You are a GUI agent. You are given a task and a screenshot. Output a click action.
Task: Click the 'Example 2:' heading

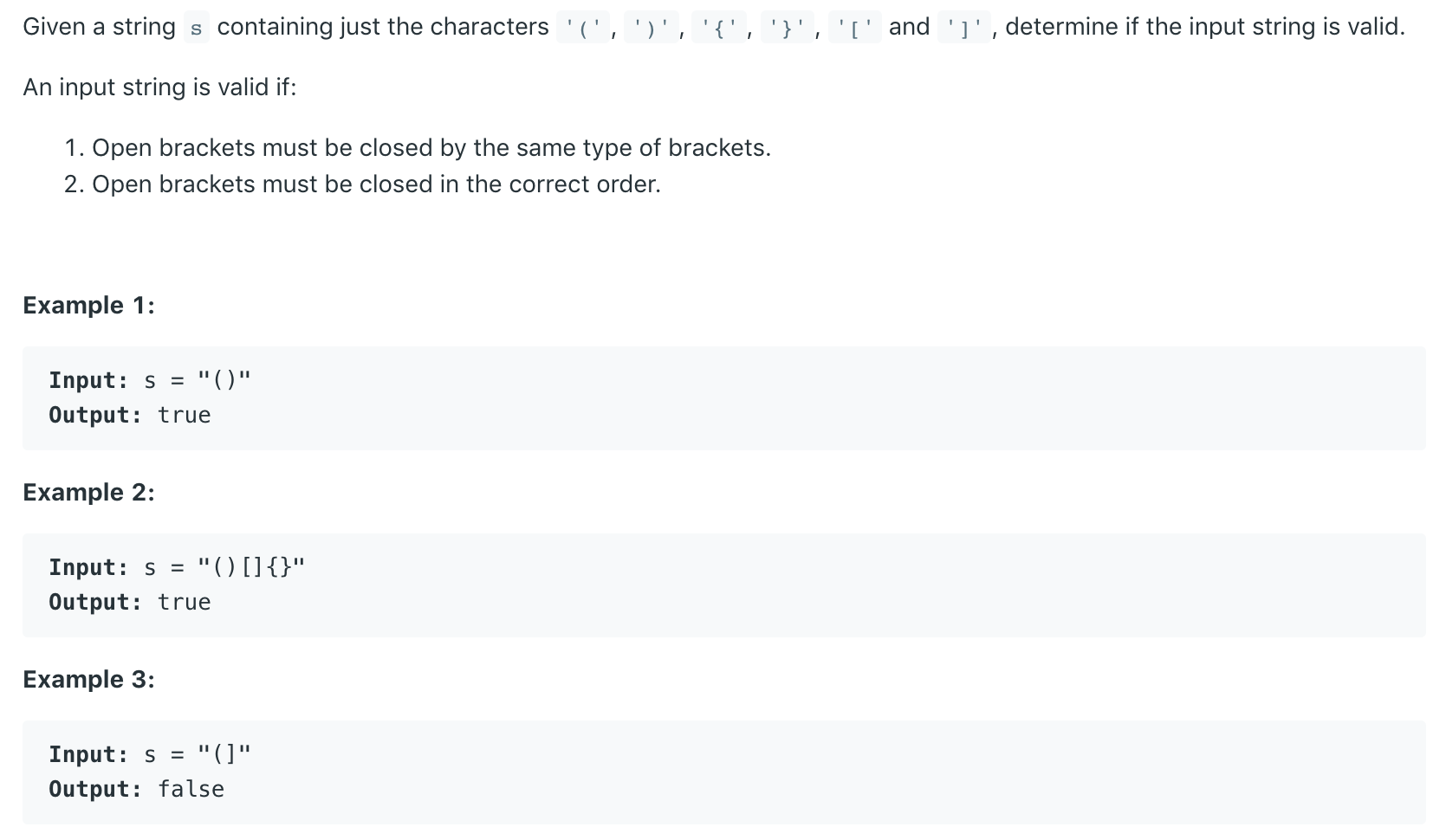[88, 493]
